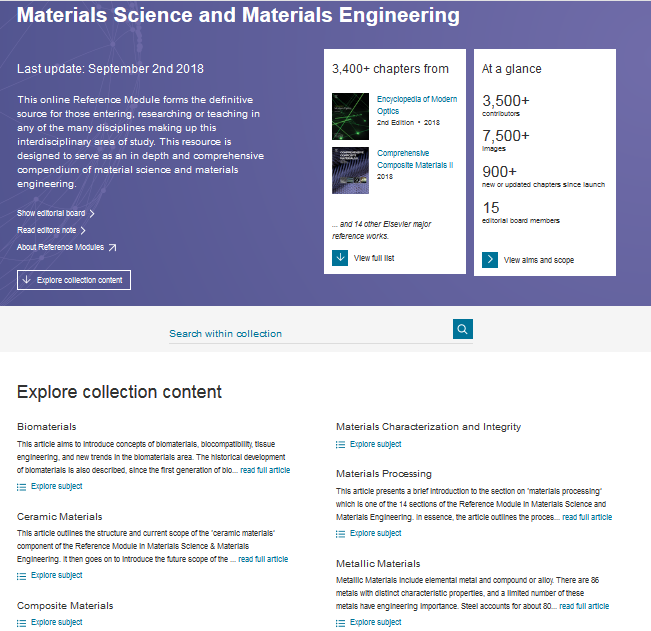Expand Show editorial board

click(55, 213)
